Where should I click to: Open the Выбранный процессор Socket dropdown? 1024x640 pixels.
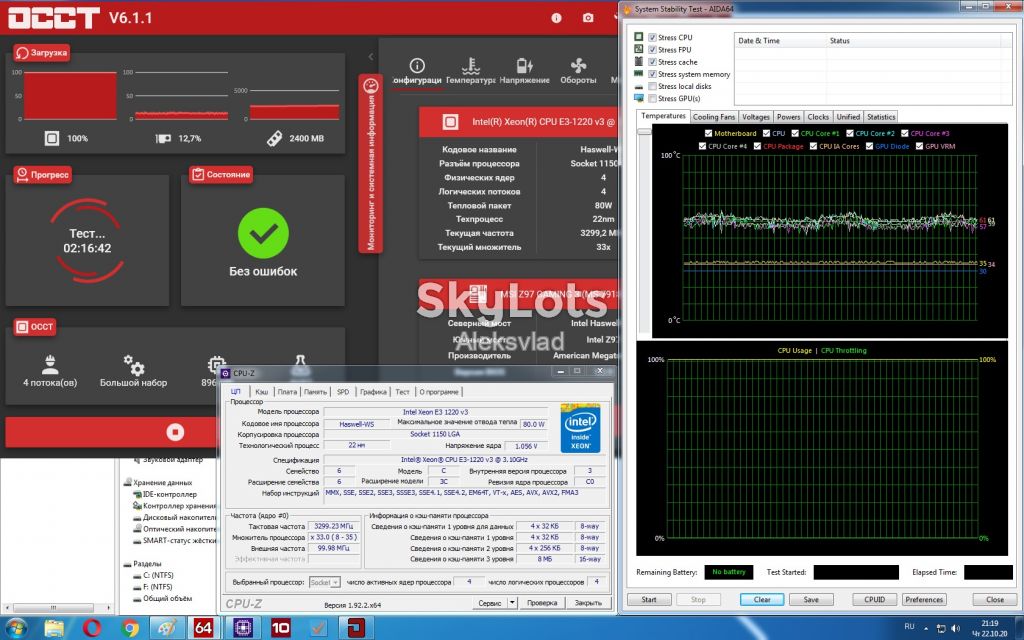coord(325,582)
